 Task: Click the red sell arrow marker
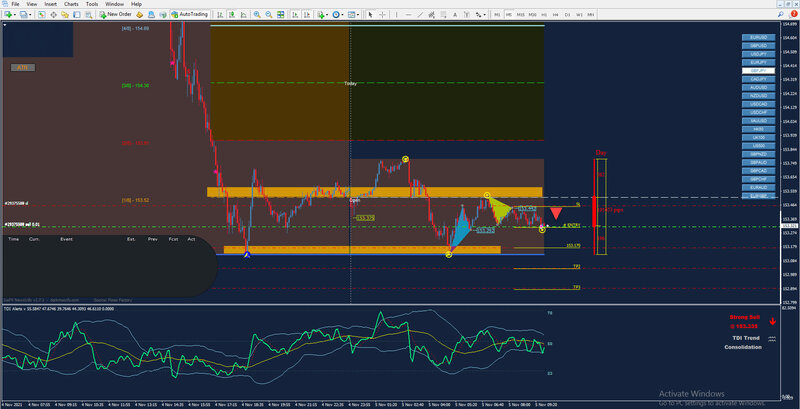pyautogui.click(x=557, y=214)
